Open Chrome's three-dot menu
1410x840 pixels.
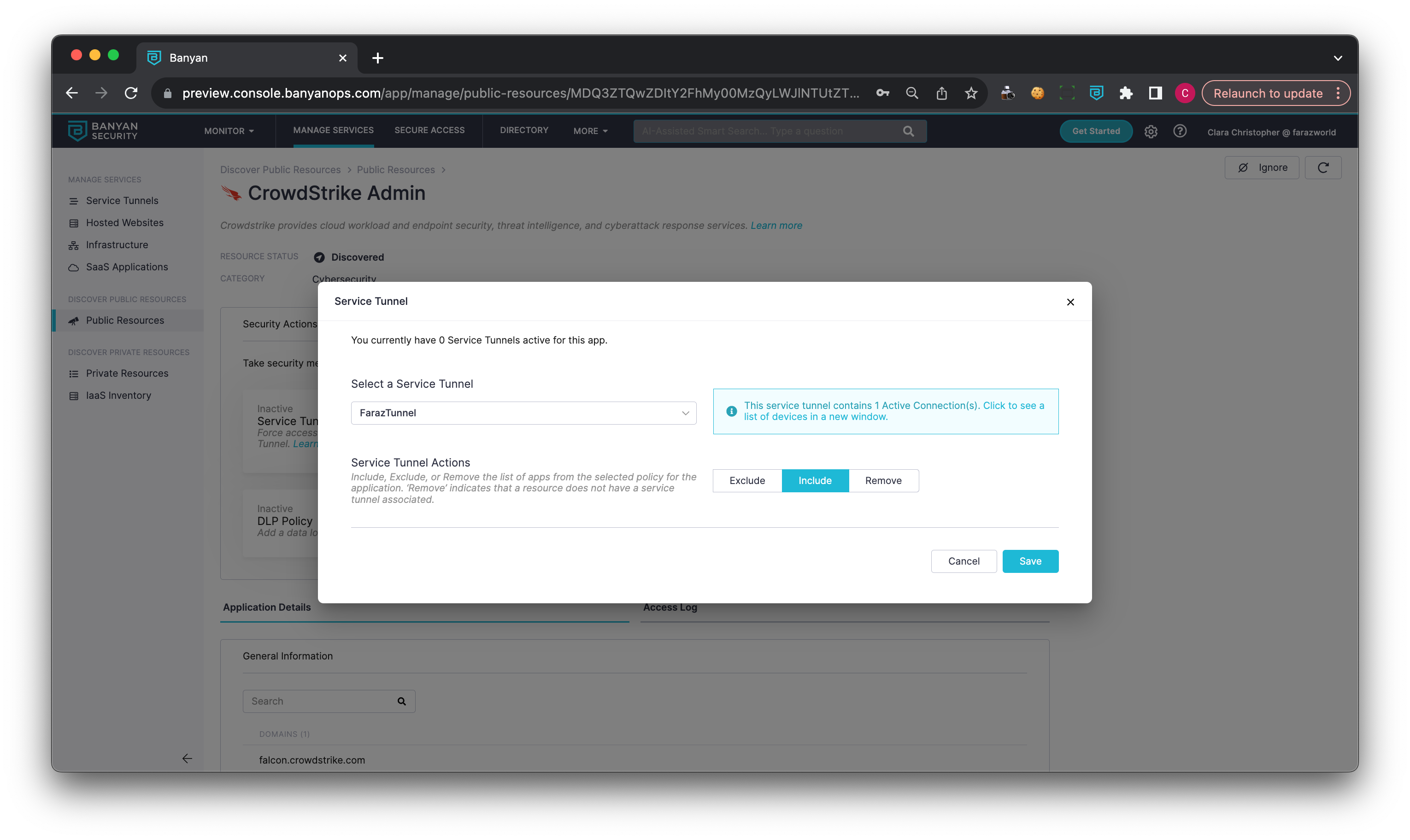coord(1338,93)
